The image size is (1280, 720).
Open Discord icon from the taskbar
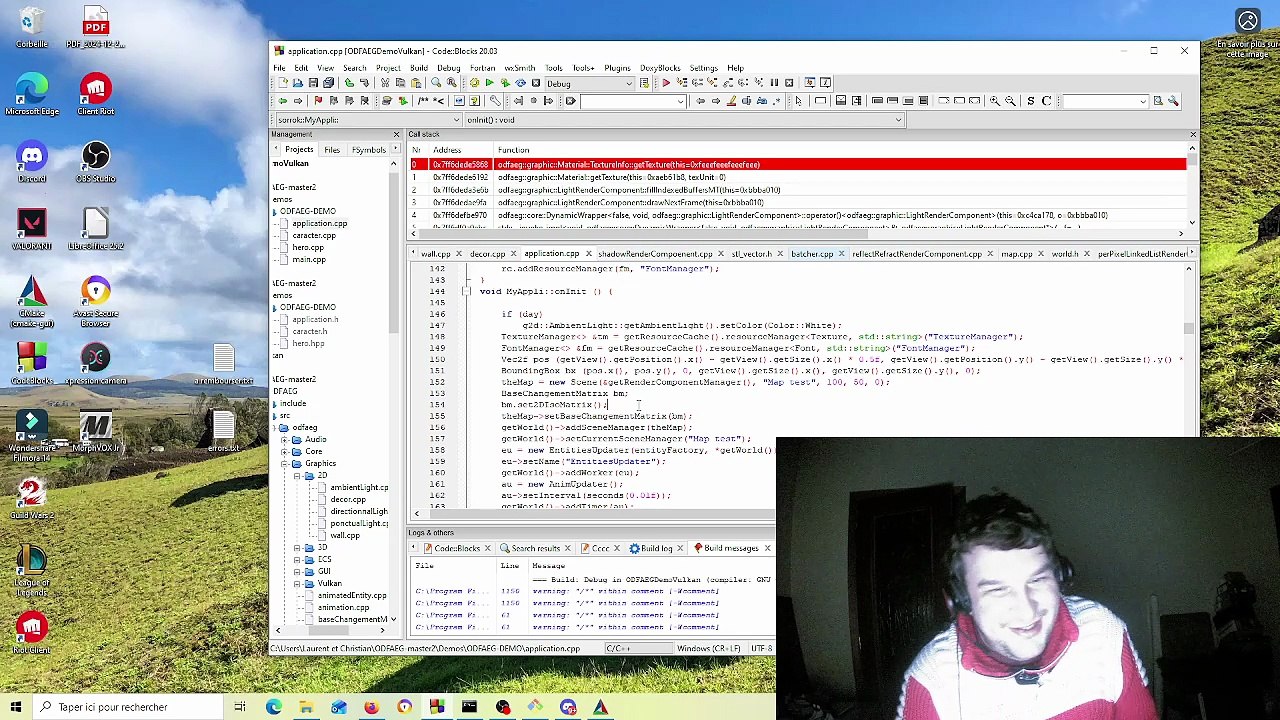[568, 707]
